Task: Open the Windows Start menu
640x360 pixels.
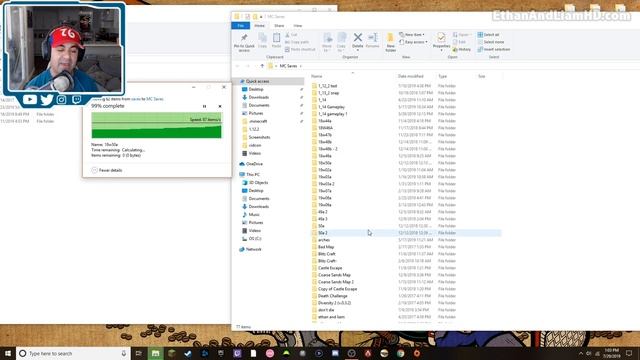Action: click(8, 353)
